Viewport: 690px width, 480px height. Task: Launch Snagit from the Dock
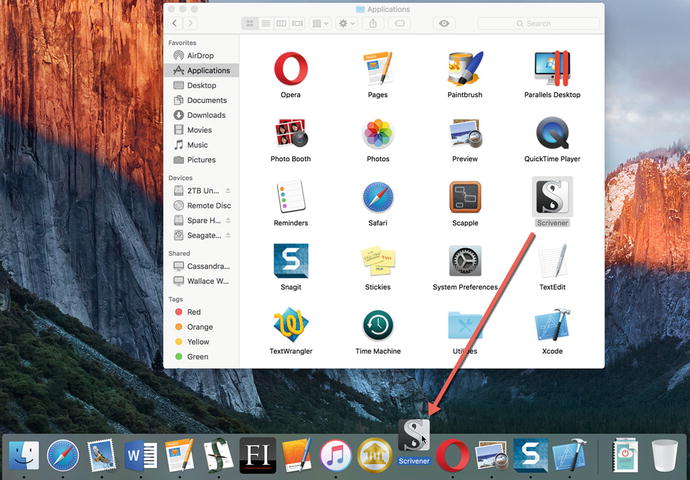pyautogui.click(x=531, y=456)
